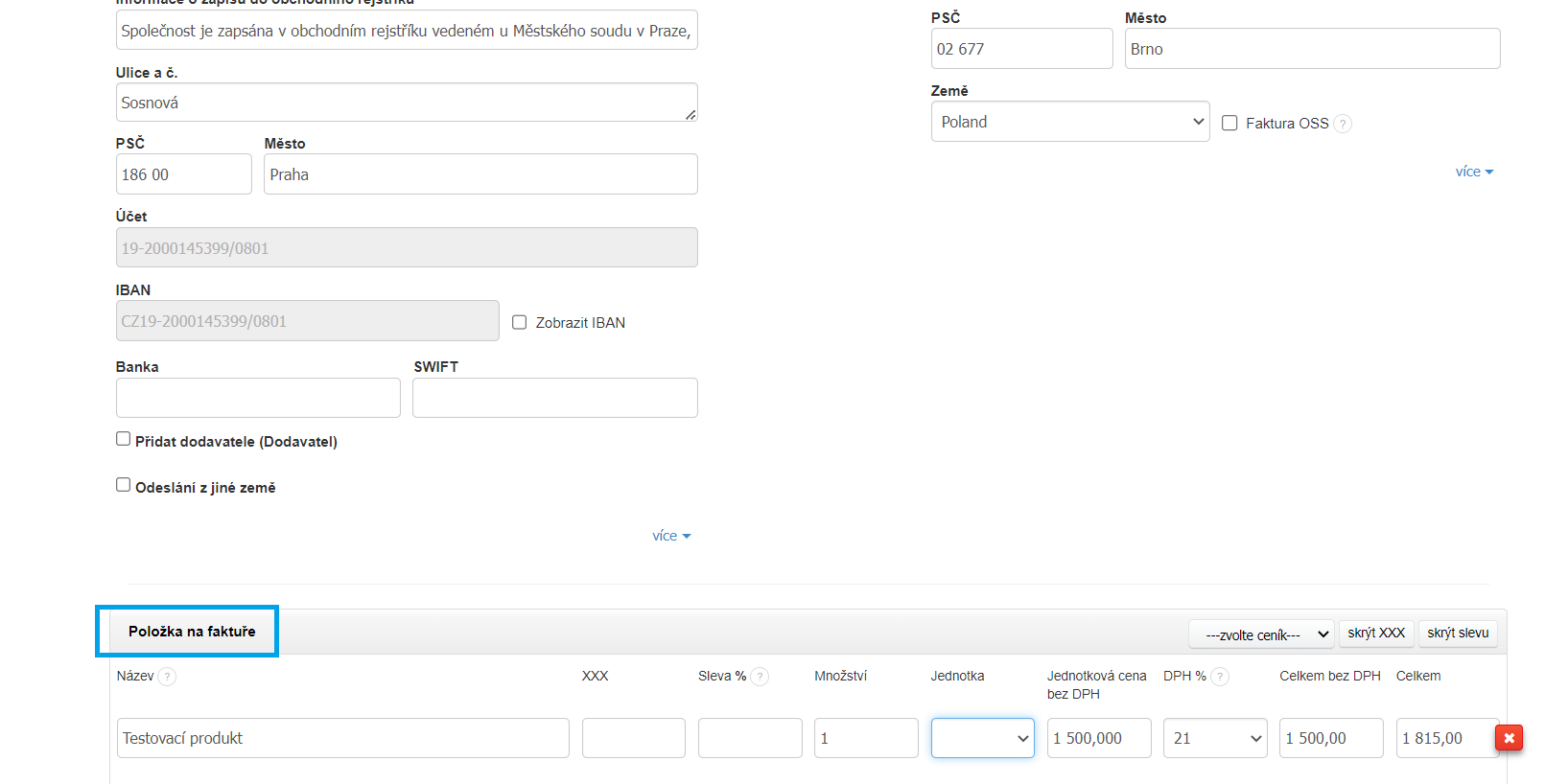Image resolution: width=1545 pixels, height=784 pixels.
Task: Click the registry info field about Společnost
Action: (x=407, y=30)
